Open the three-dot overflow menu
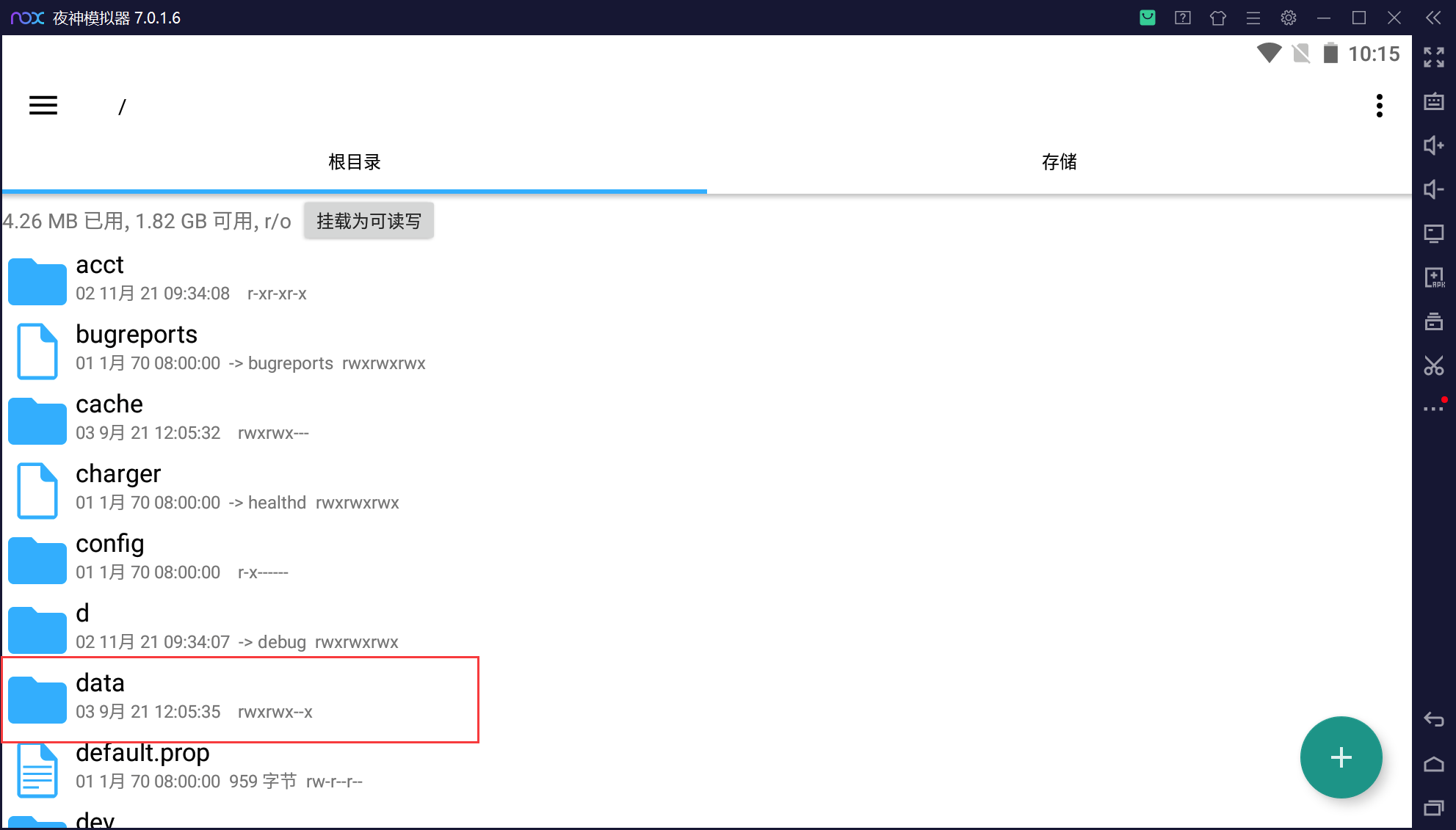The height and width of the screenshot is (830, 1456). [x=1380, y=106]
